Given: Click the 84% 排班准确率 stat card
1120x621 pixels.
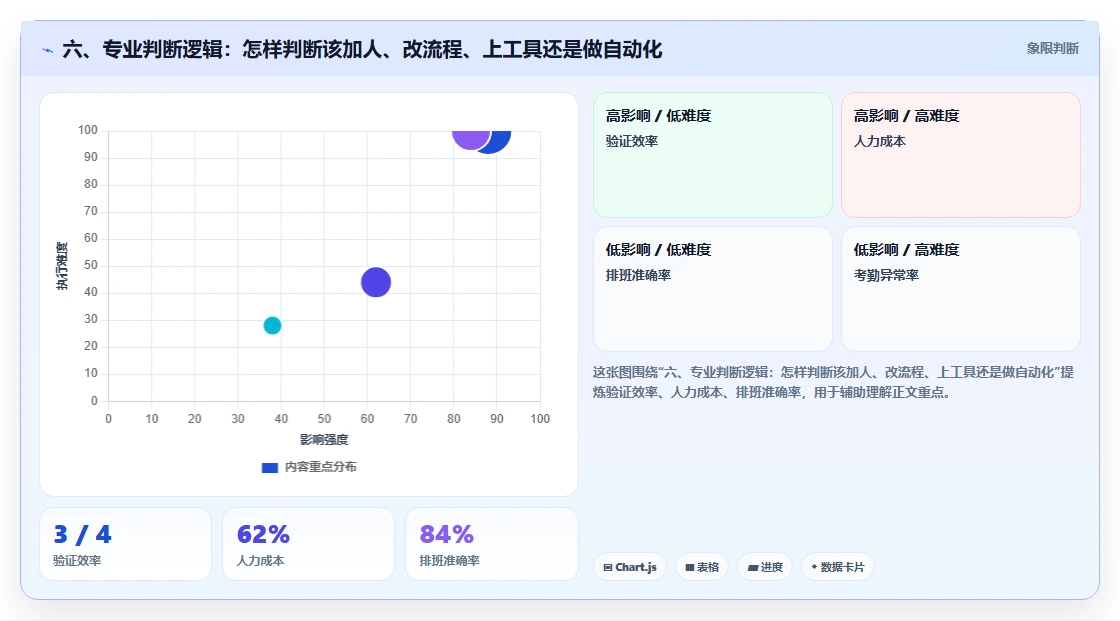Looking at the screenshot, I should pyautogui.click(x=491, y=544).
